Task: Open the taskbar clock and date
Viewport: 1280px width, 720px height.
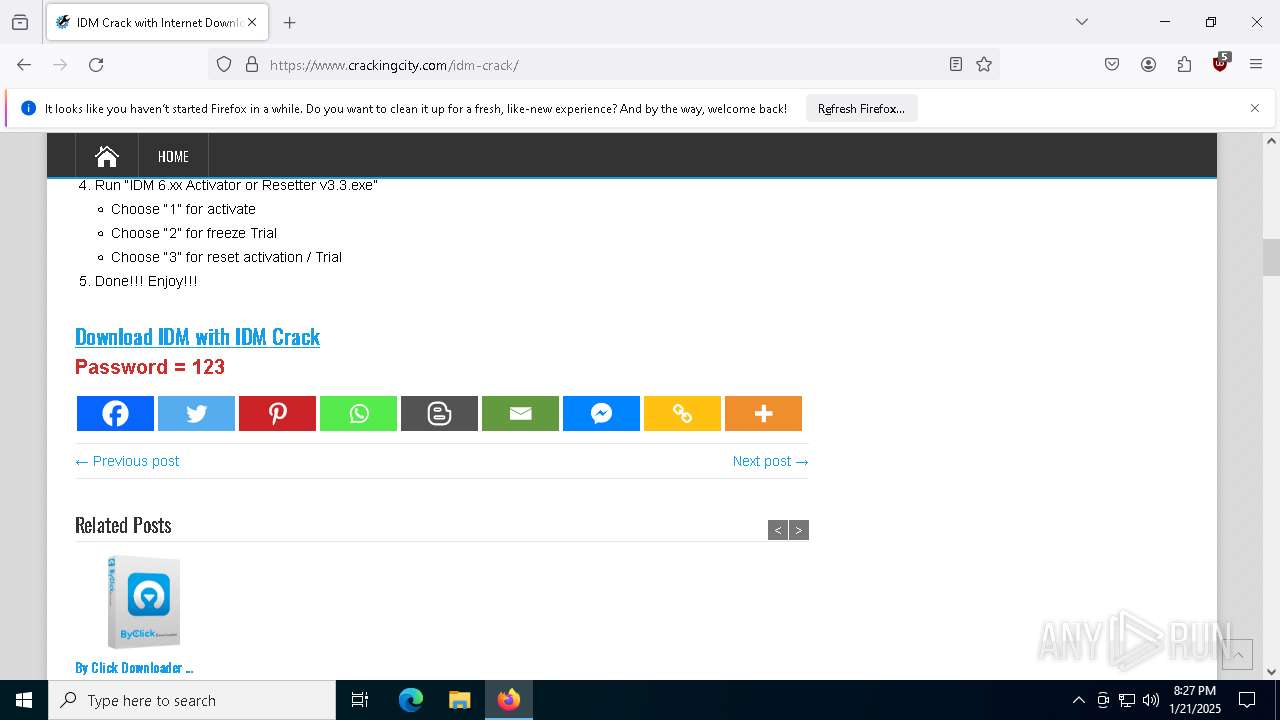Action: 1195,700
